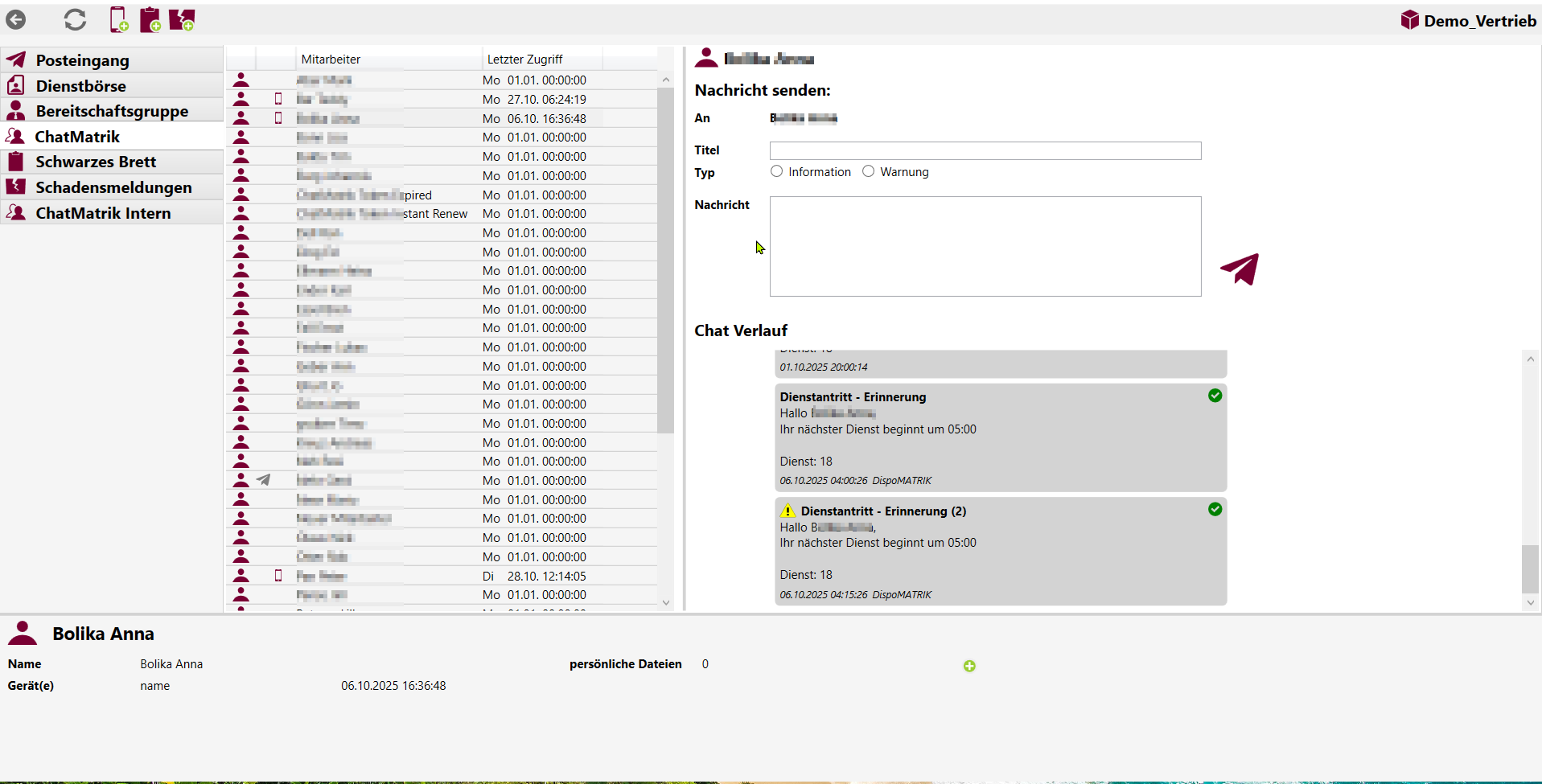Image resolution: width=1542 pixels, height=784 pixels.
Task: Switch to the Dienstbörse section
Action: 80,86
